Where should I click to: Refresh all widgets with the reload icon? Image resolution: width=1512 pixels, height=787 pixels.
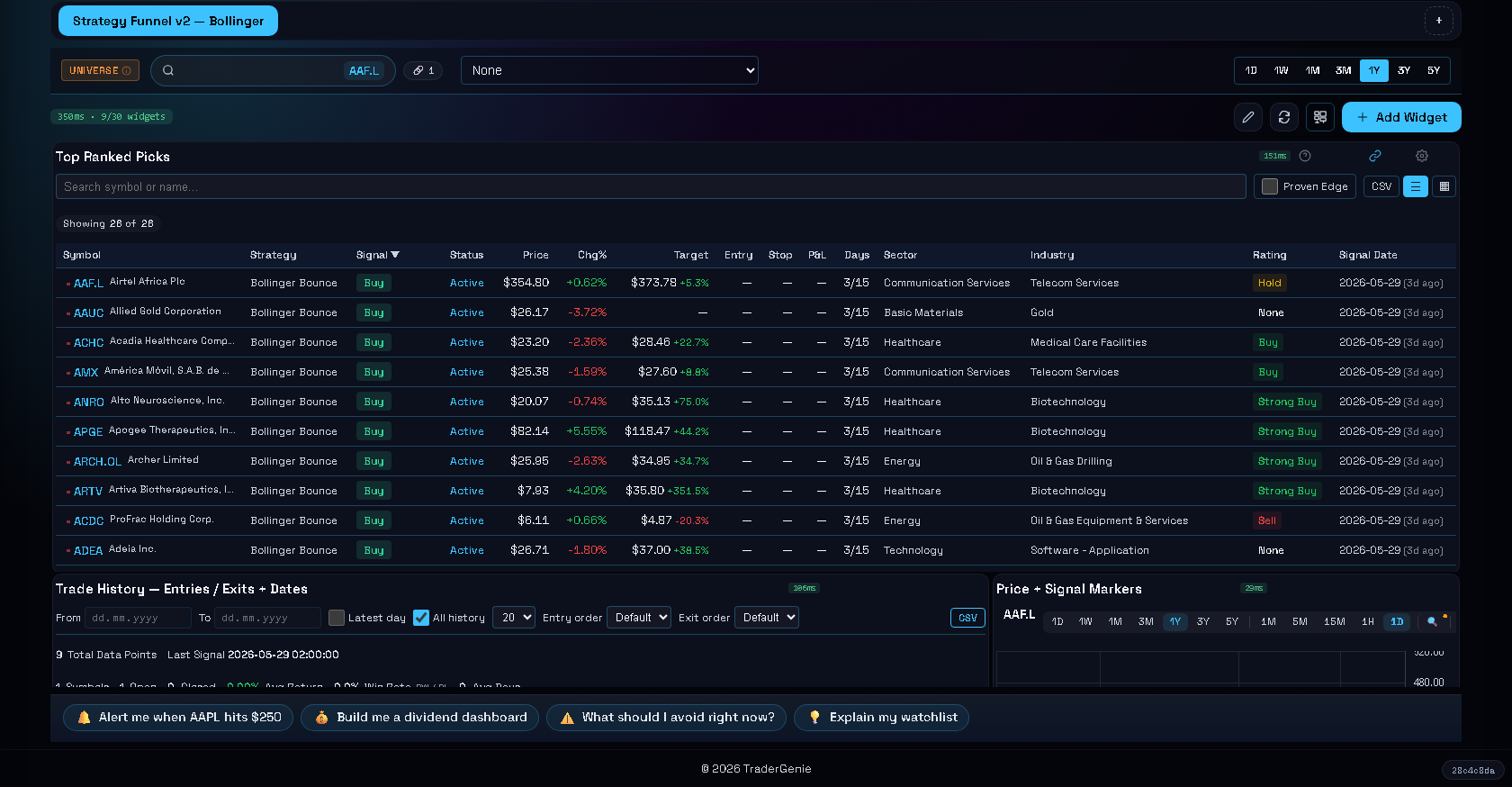(1284, 117)
